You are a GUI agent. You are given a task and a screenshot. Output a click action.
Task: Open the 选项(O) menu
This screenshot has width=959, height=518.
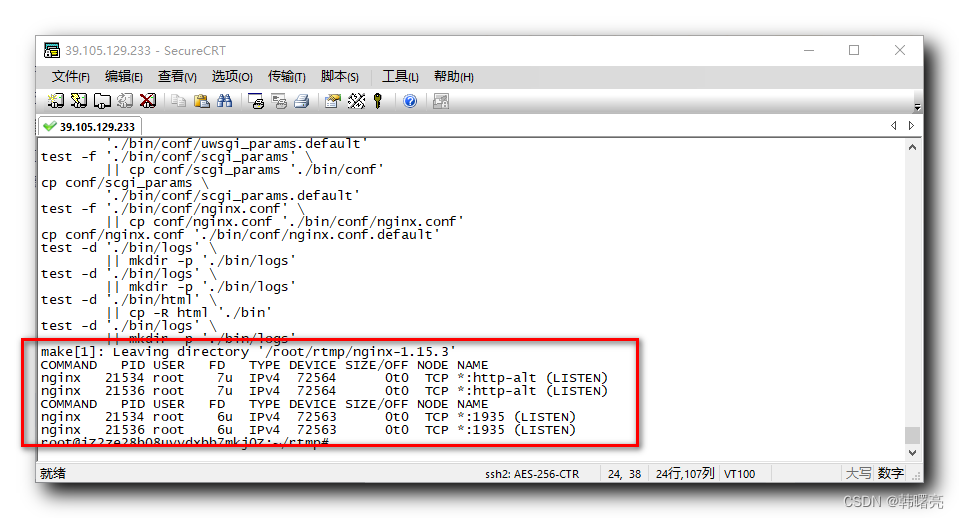pyautogui.click(x=231, y=77)
